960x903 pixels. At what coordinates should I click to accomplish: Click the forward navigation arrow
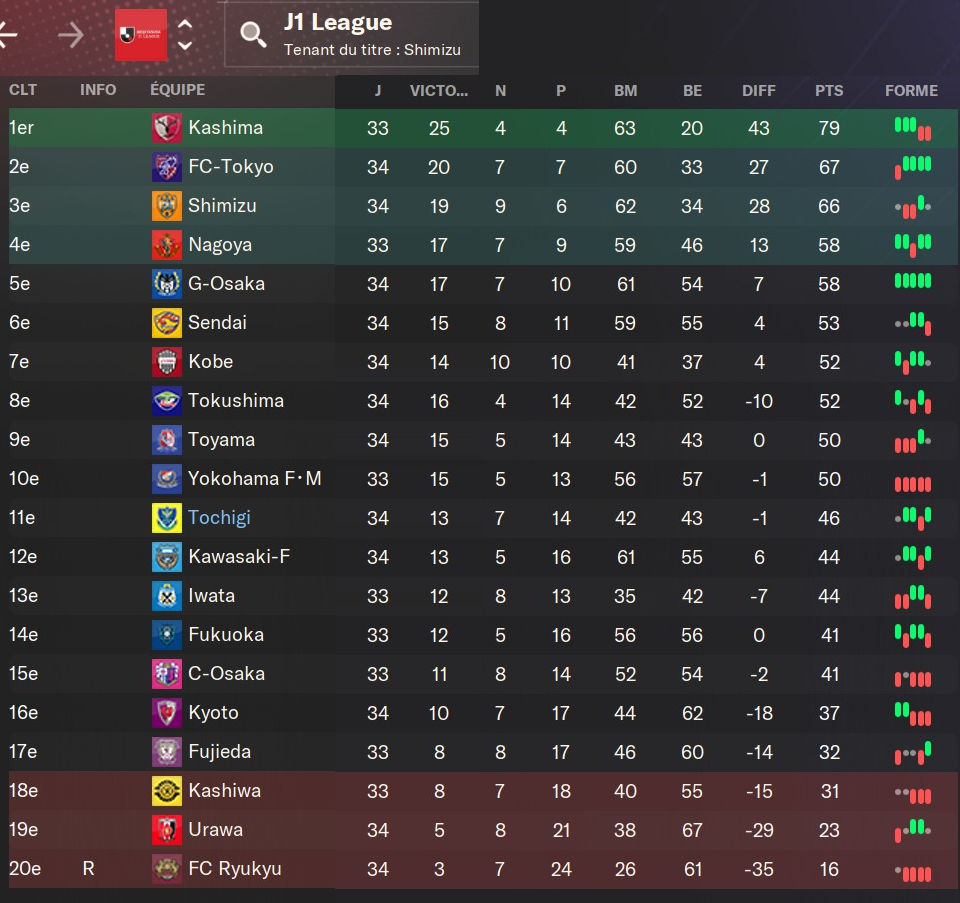point(70,36)
